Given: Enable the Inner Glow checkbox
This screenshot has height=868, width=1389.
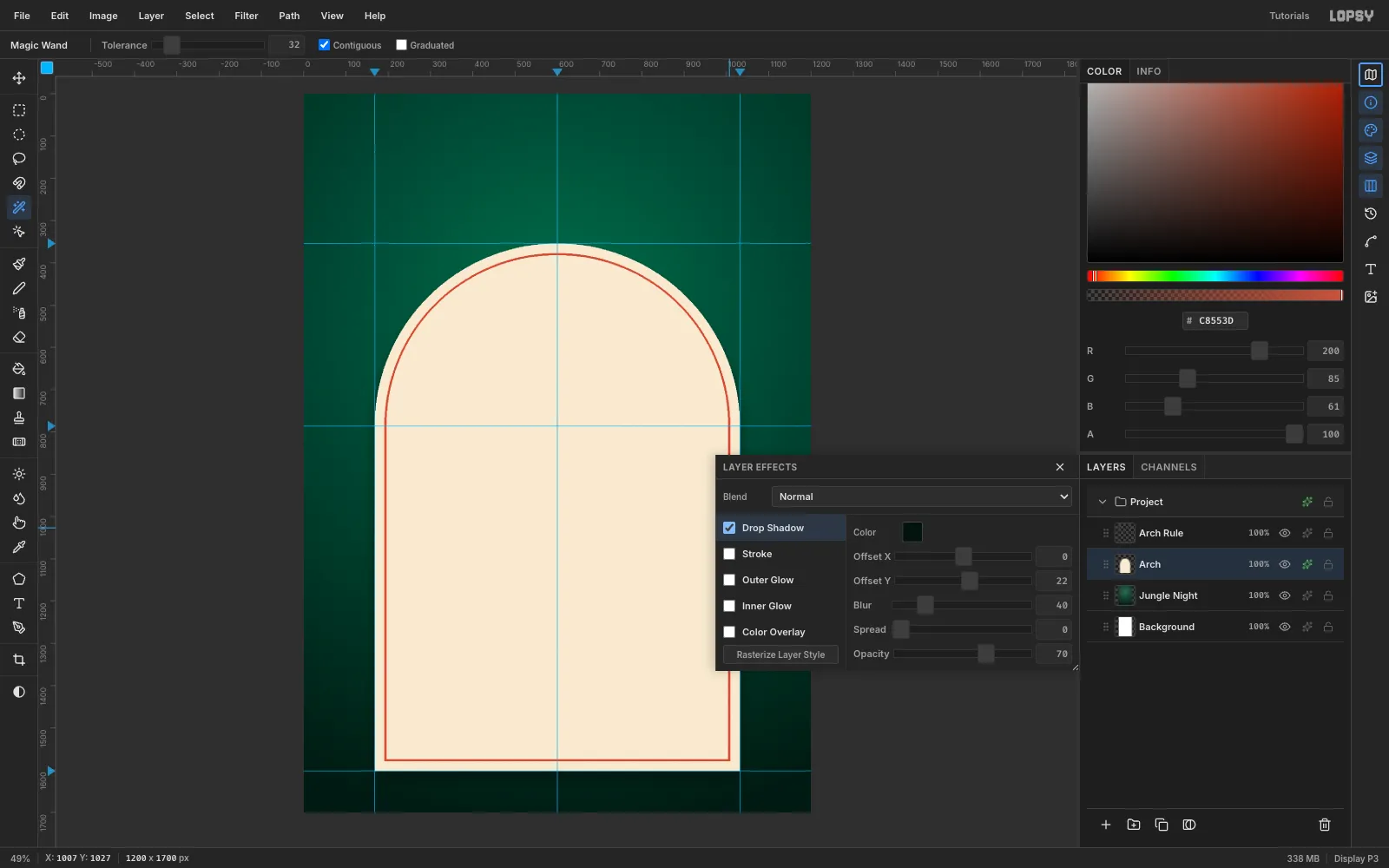Looking at the screenshot, I should pos(729,606).
